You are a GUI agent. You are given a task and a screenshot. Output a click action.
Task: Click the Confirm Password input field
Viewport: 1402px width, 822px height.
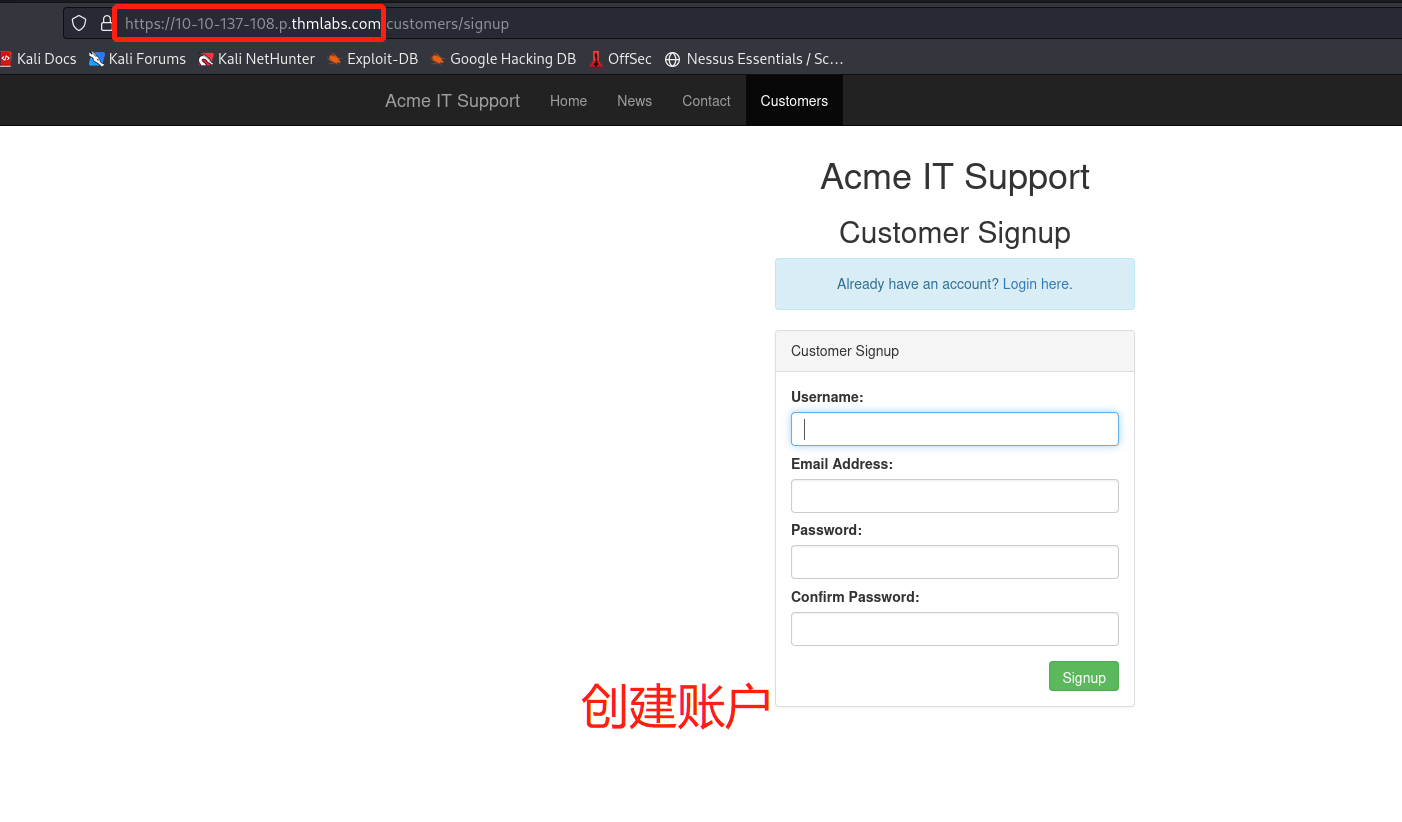point(954,629)
